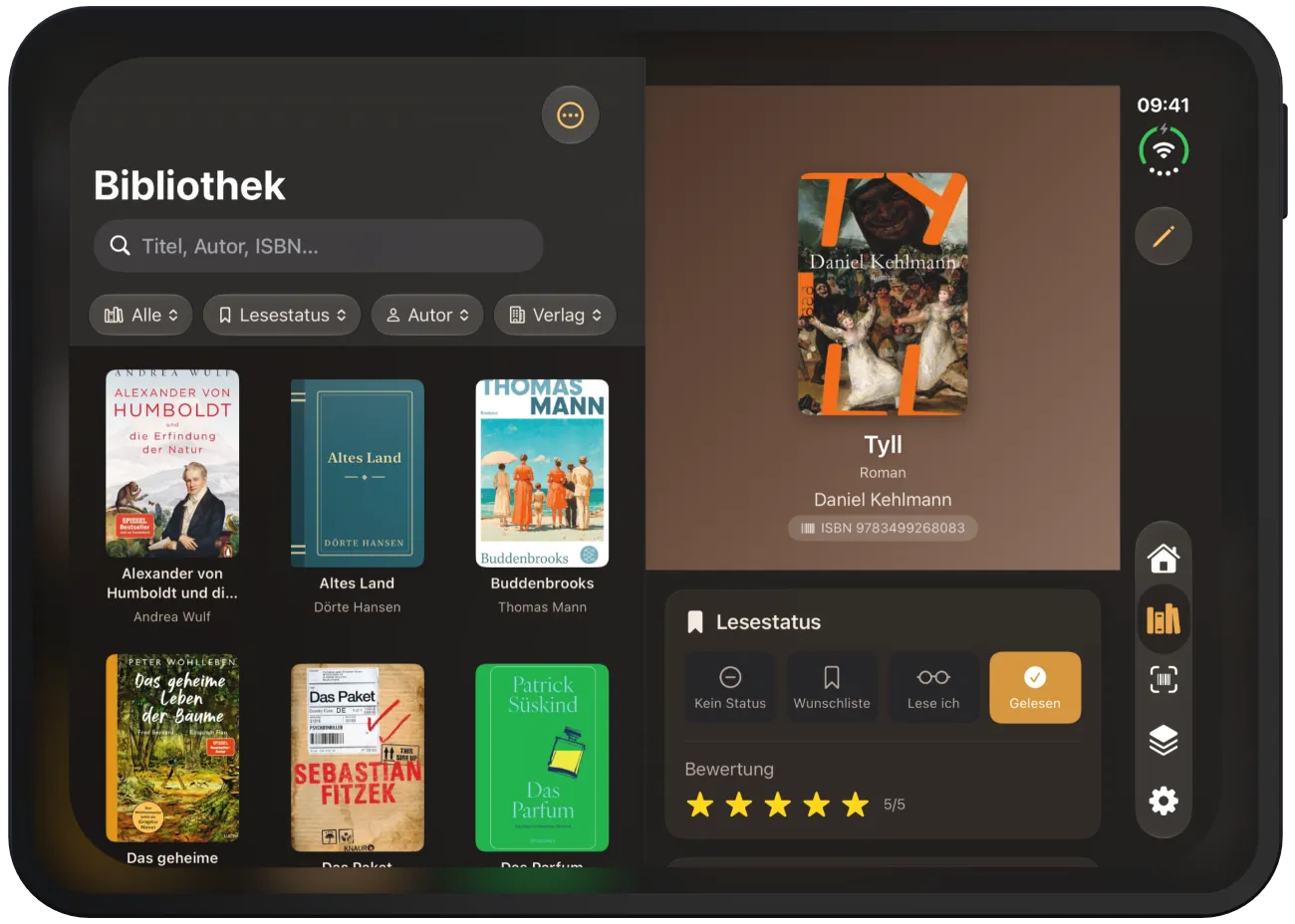
Task: Go to Home in the sidebar
Action: 1164,559
